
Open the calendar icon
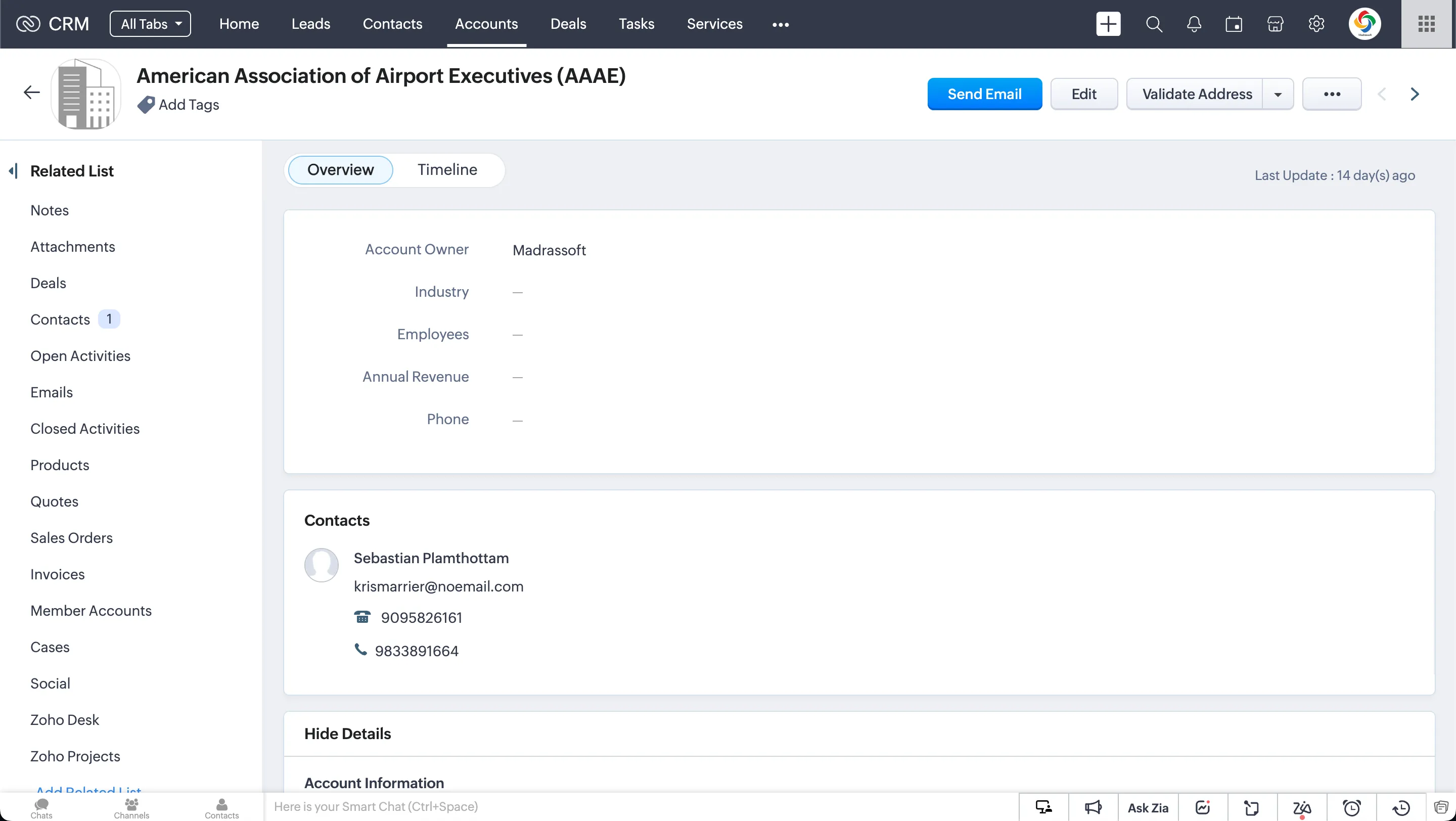(1234, 24)
